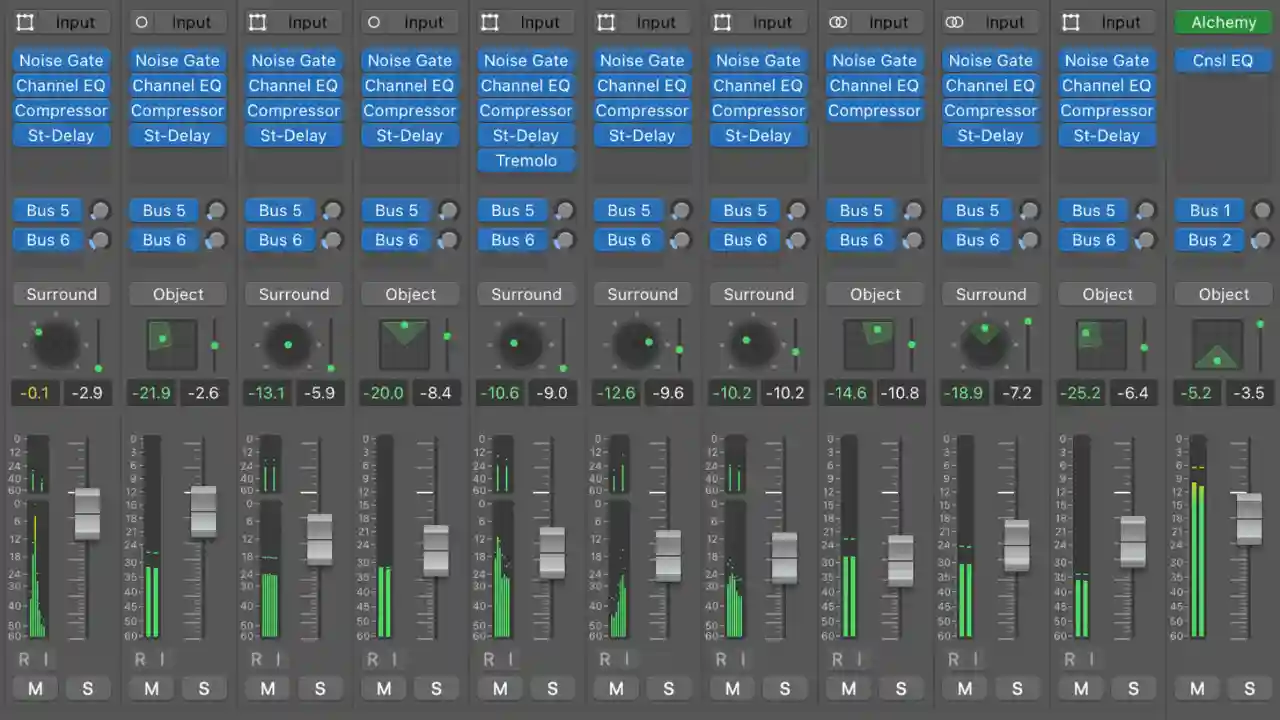This screenshot has width=1280, height=720.
Task: Solo the Alchemy channel
Action: tap(1249, 689)
